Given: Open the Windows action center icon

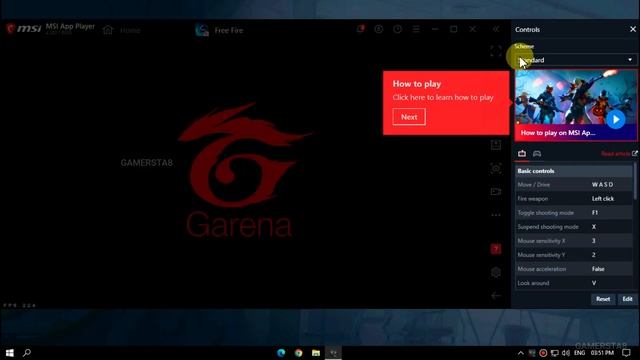Looking at the screenshot, I should 627,353.
